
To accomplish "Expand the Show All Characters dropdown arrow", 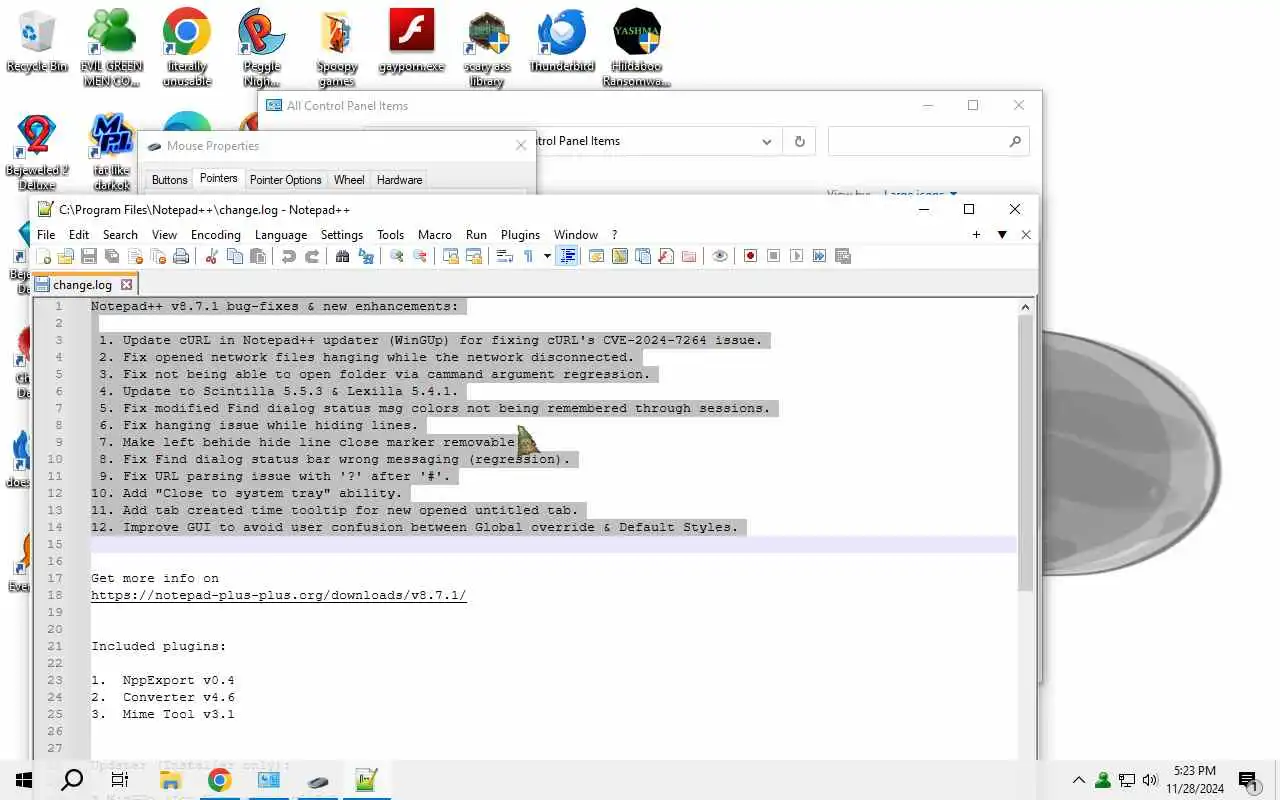I will point(547,256).
